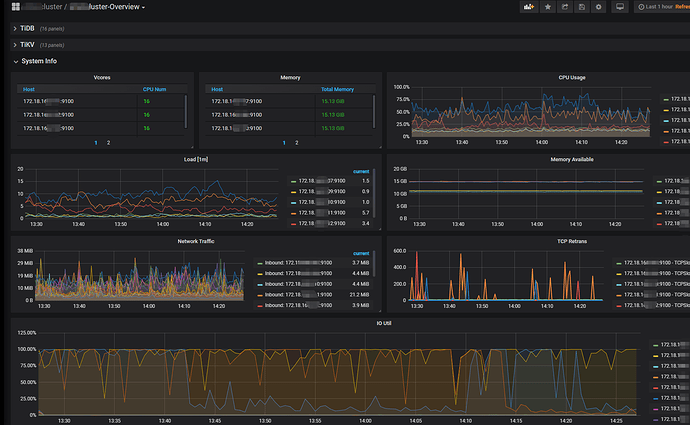Sort Memory table by Total Memory header

[x=338, y=88]
